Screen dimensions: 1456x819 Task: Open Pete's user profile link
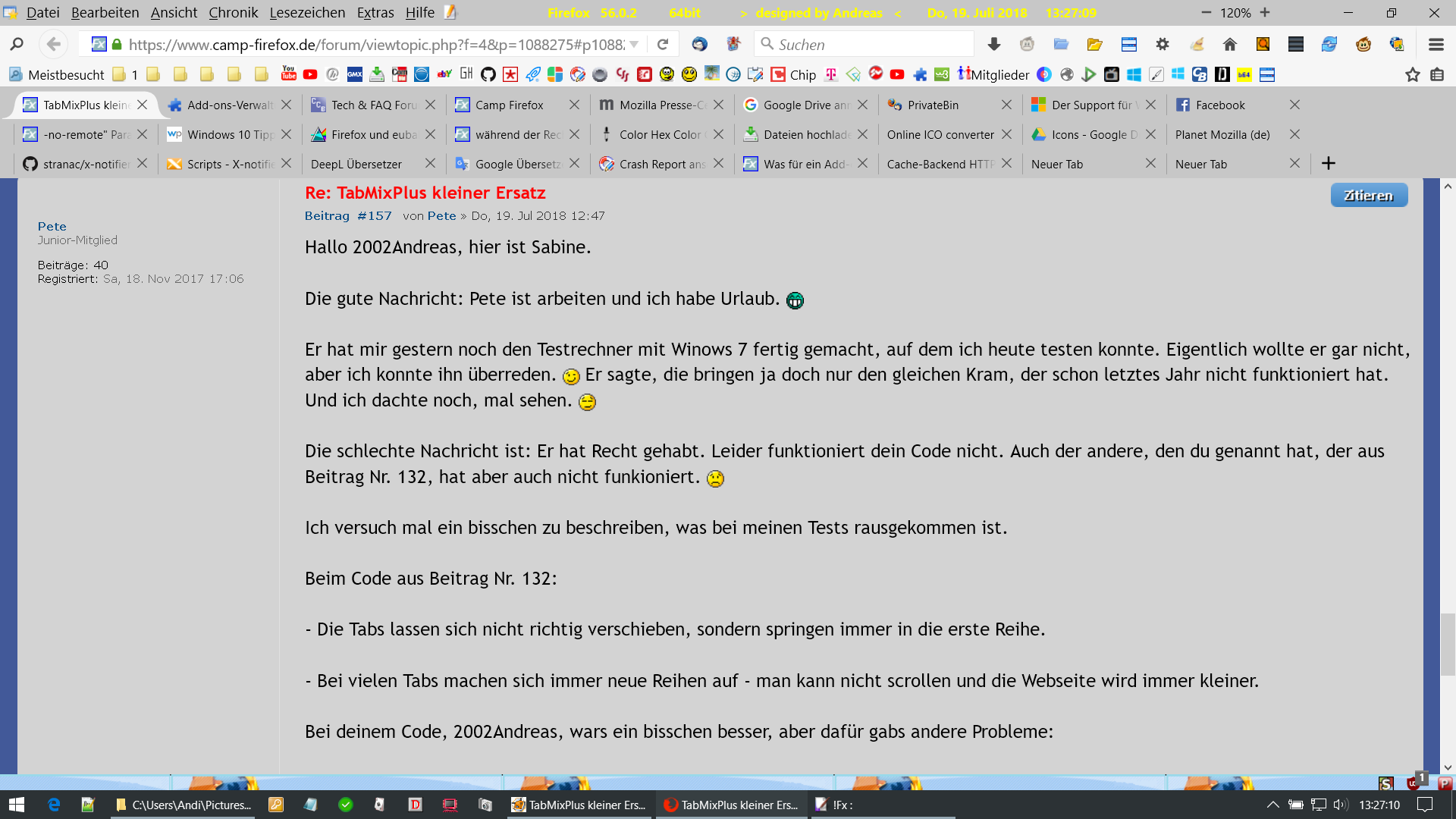(52, 226)
